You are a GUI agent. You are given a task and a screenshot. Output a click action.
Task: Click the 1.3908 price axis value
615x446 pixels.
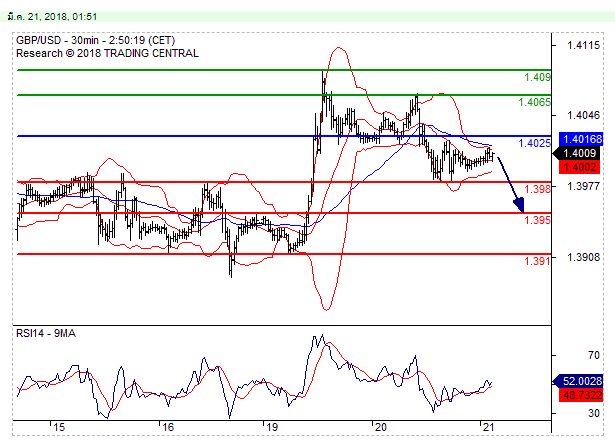583,257
